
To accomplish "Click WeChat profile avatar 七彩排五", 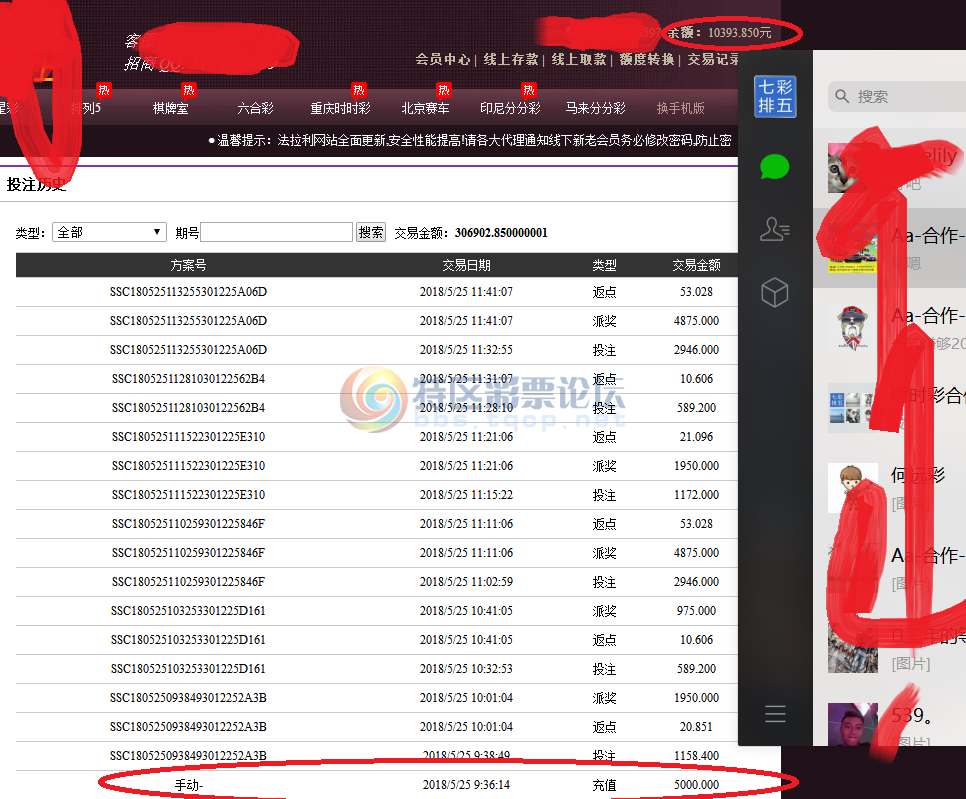I will pyautogui.click(x=775, y=96).
